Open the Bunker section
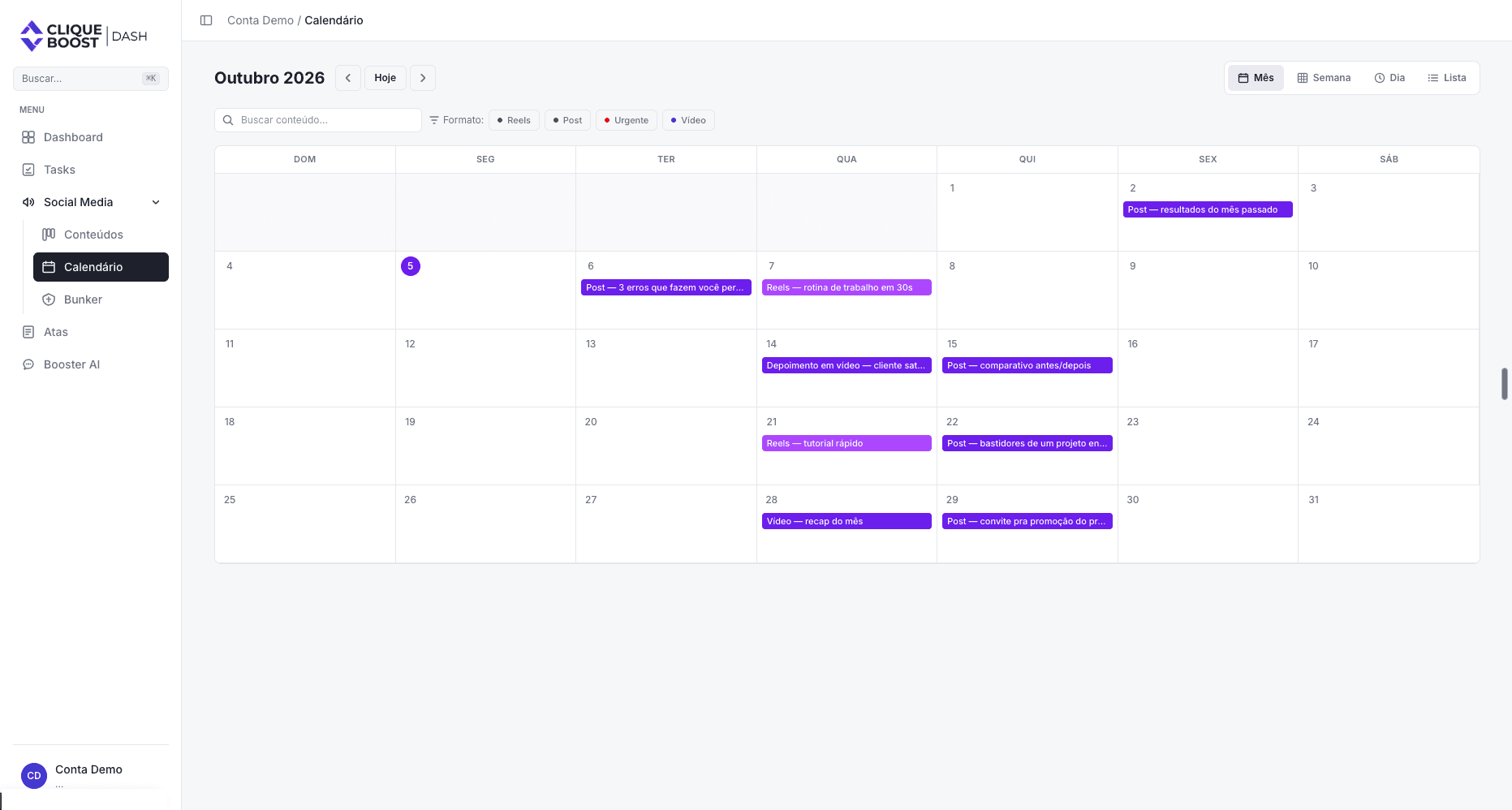Viewport: 1512px width, 810px height. [101, 299]
